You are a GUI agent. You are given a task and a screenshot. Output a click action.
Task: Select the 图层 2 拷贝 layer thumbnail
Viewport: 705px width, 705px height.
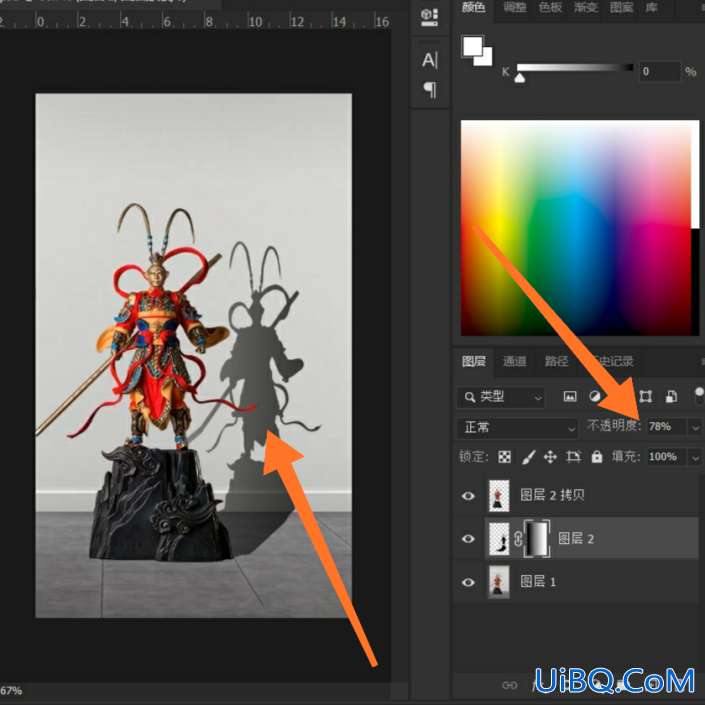pyautogui.click(x=499, y=495)
